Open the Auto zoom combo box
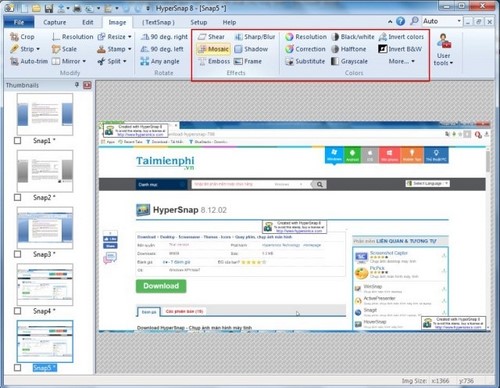 442,21
